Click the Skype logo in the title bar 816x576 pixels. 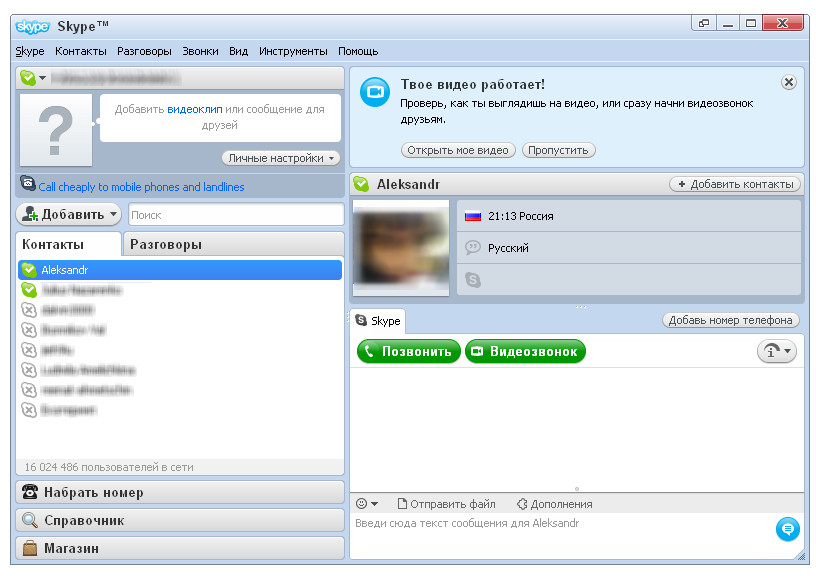tap(32, 26)
